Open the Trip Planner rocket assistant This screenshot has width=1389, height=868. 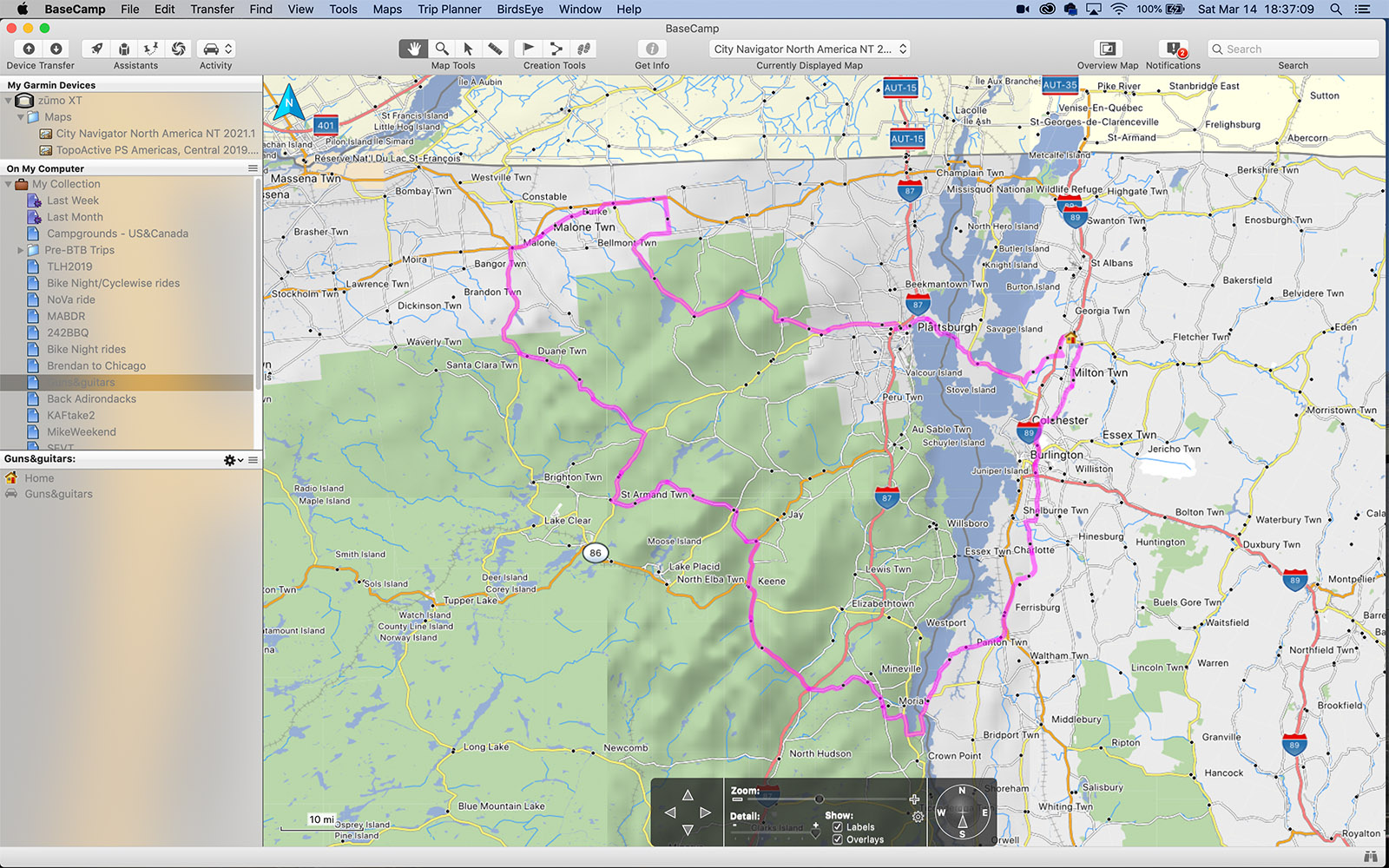coord(97,49)
